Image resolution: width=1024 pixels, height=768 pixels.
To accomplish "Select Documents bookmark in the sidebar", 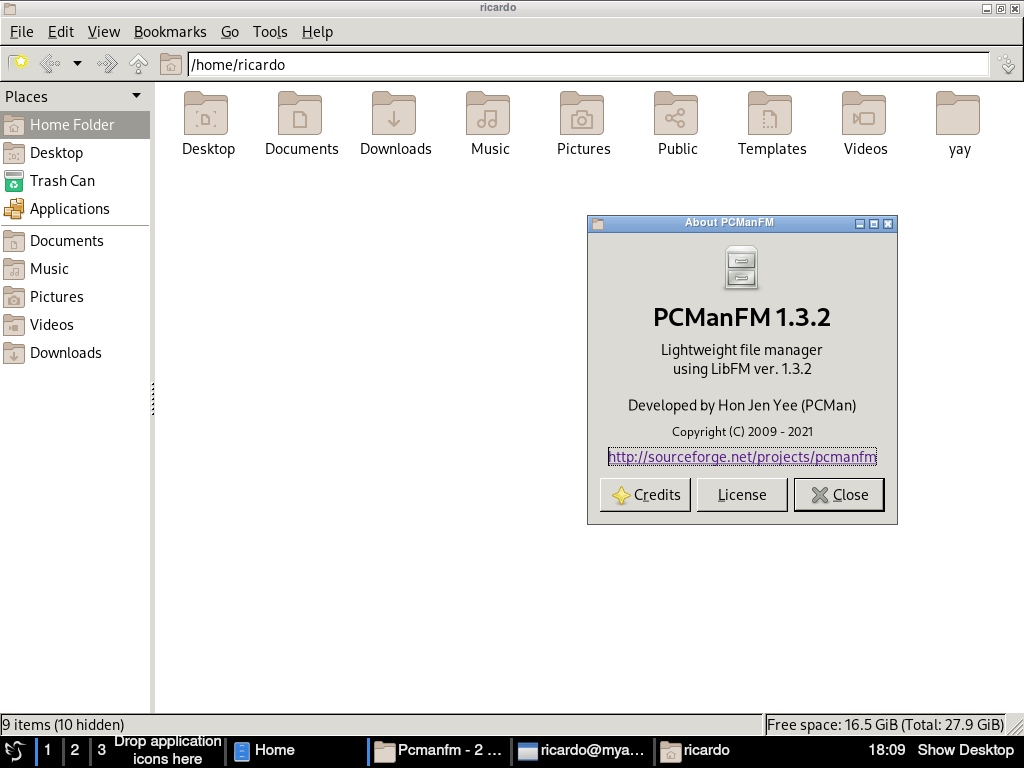I will [75, 241].
